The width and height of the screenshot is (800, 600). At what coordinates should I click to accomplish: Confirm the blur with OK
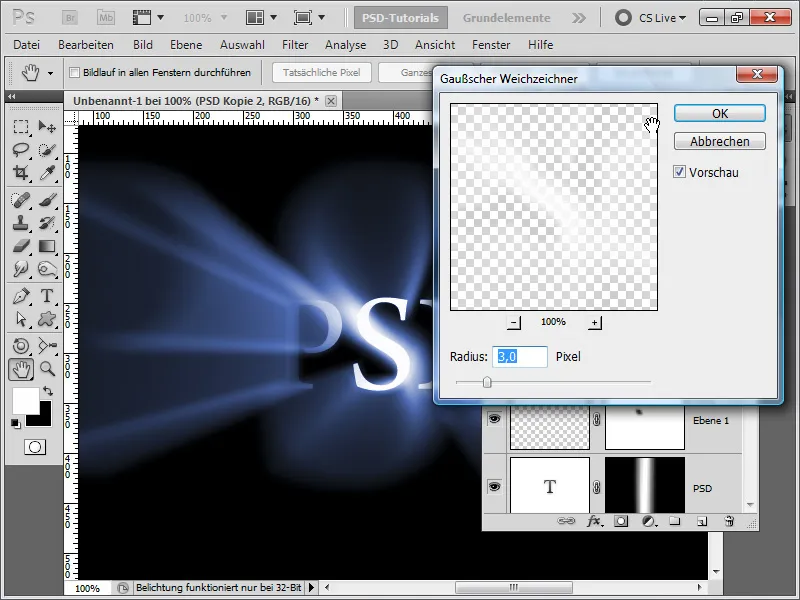coord(719,113)
